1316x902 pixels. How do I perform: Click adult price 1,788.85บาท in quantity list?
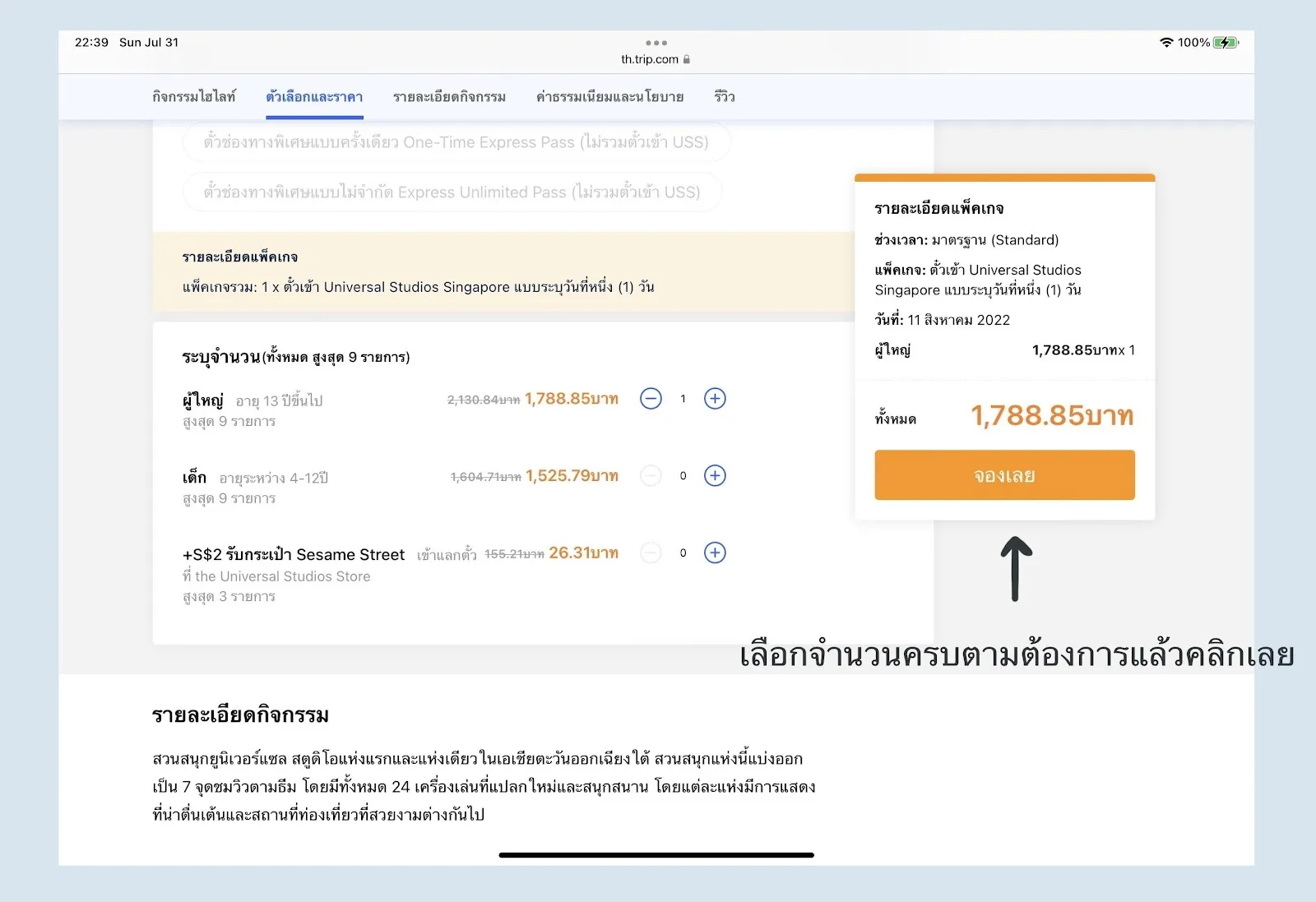coord(572,399)
